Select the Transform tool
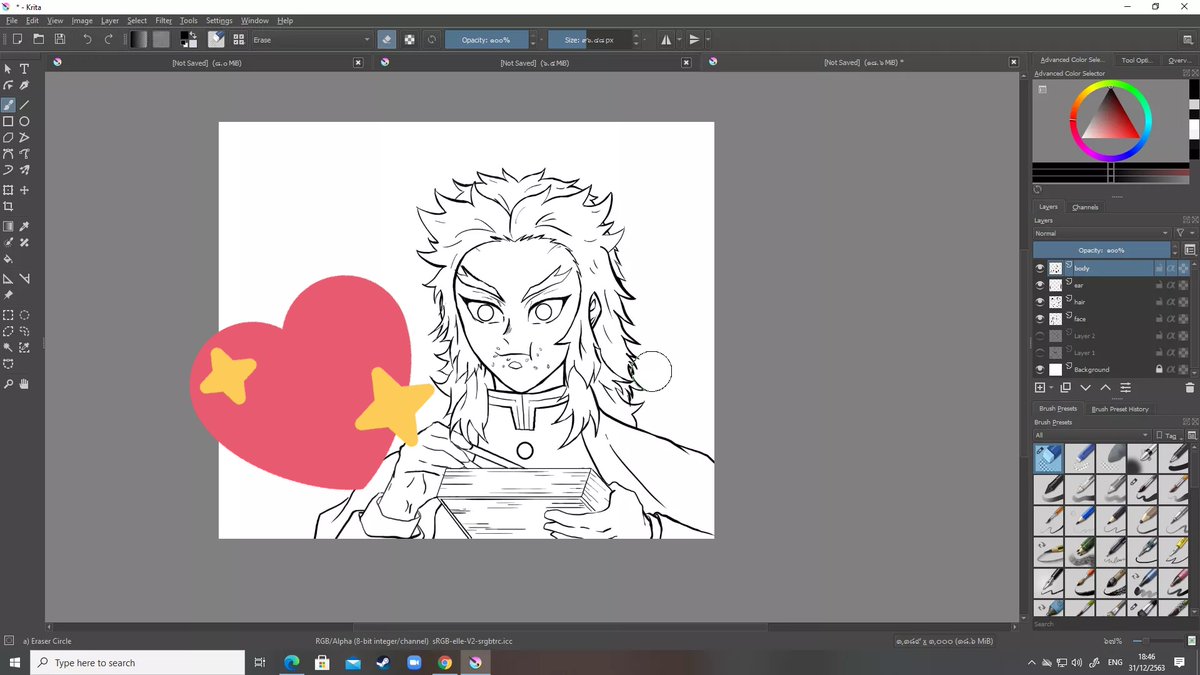The height and width of the screenshot is (675, 1200). click(8, 190)
